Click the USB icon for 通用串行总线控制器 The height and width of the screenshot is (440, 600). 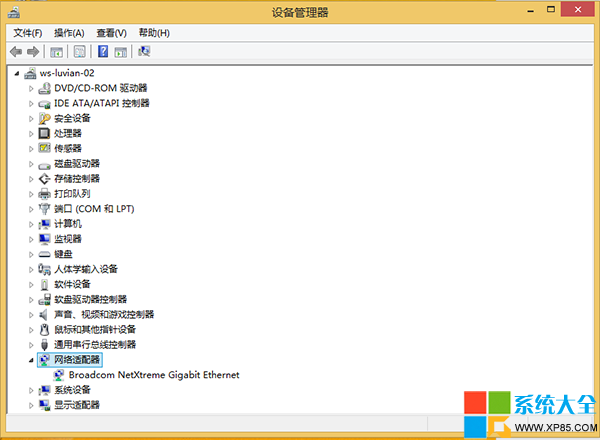coord(44,345)
